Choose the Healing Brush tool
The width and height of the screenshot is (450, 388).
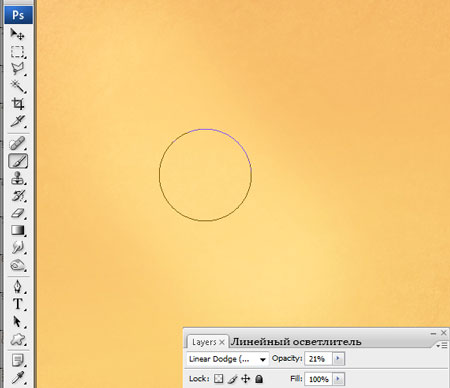coord(17,143)
